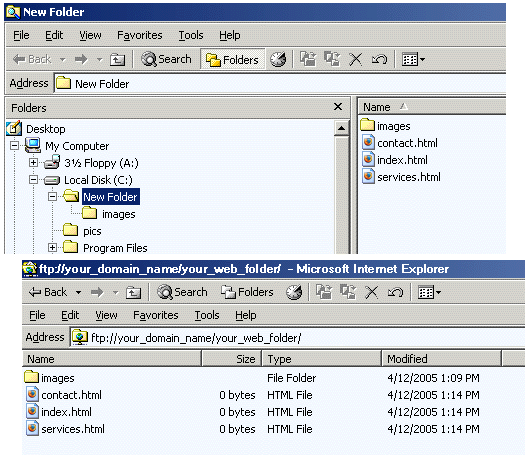531x462 pixels.
Task: Click the Undo icon in the top window toolbar
Action: click(x=379, y=60)
